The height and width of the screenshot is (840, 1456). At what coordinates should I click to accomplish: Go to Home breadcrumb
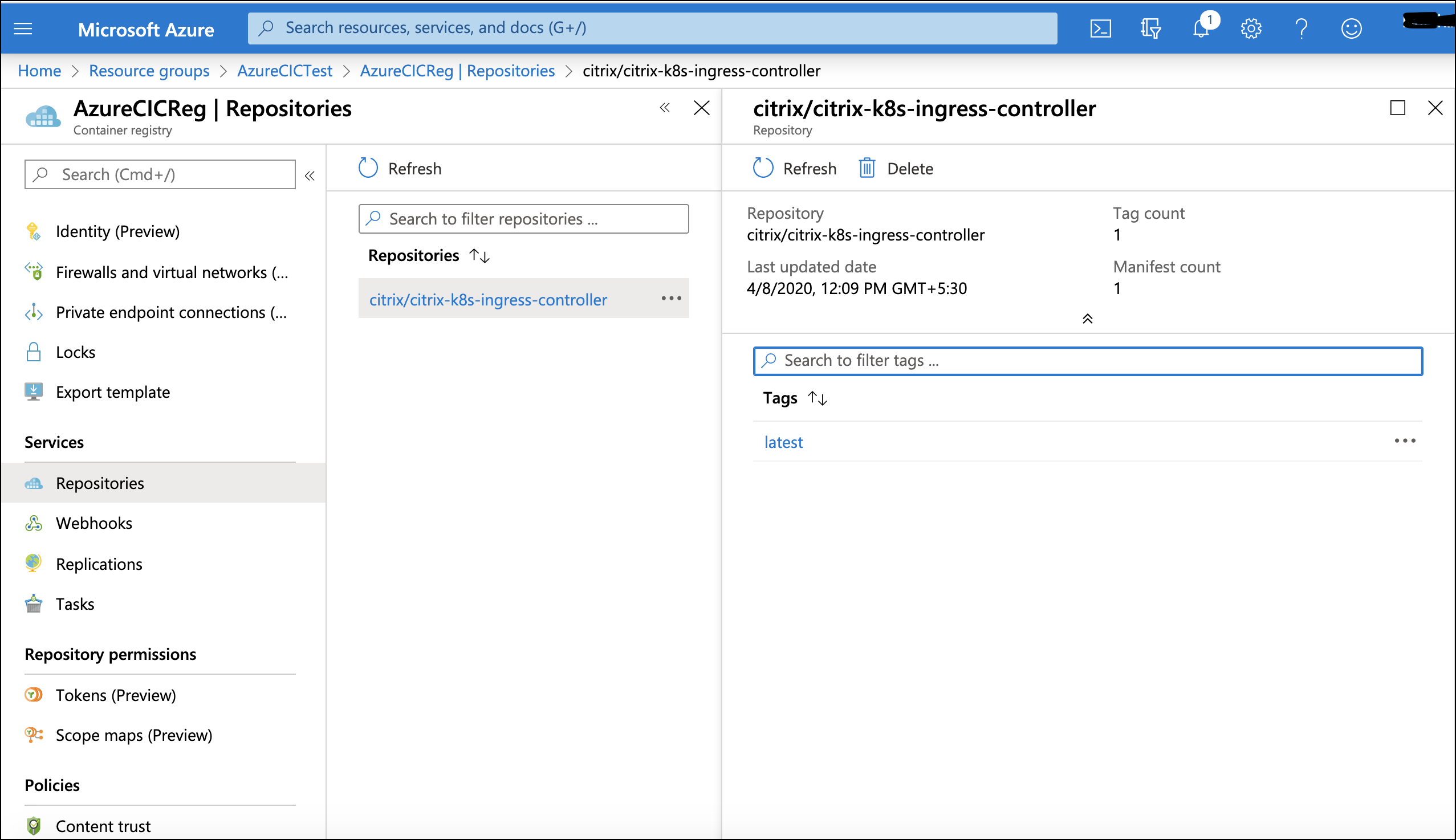[x=39, y=71]
